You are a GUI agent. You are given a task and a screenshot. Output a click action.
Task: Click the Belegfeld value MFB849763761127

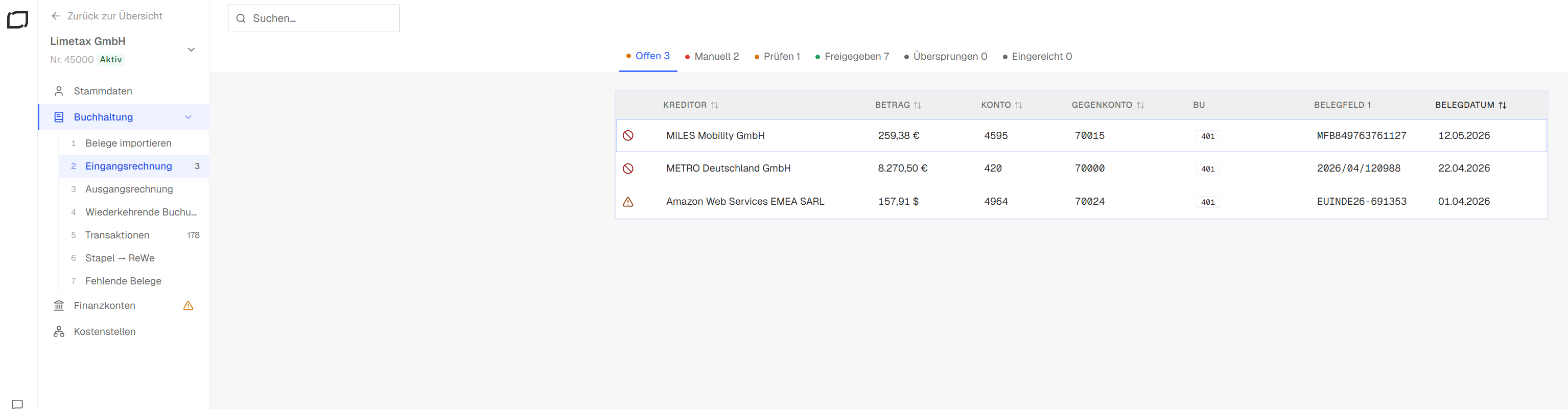point(1362,136)
